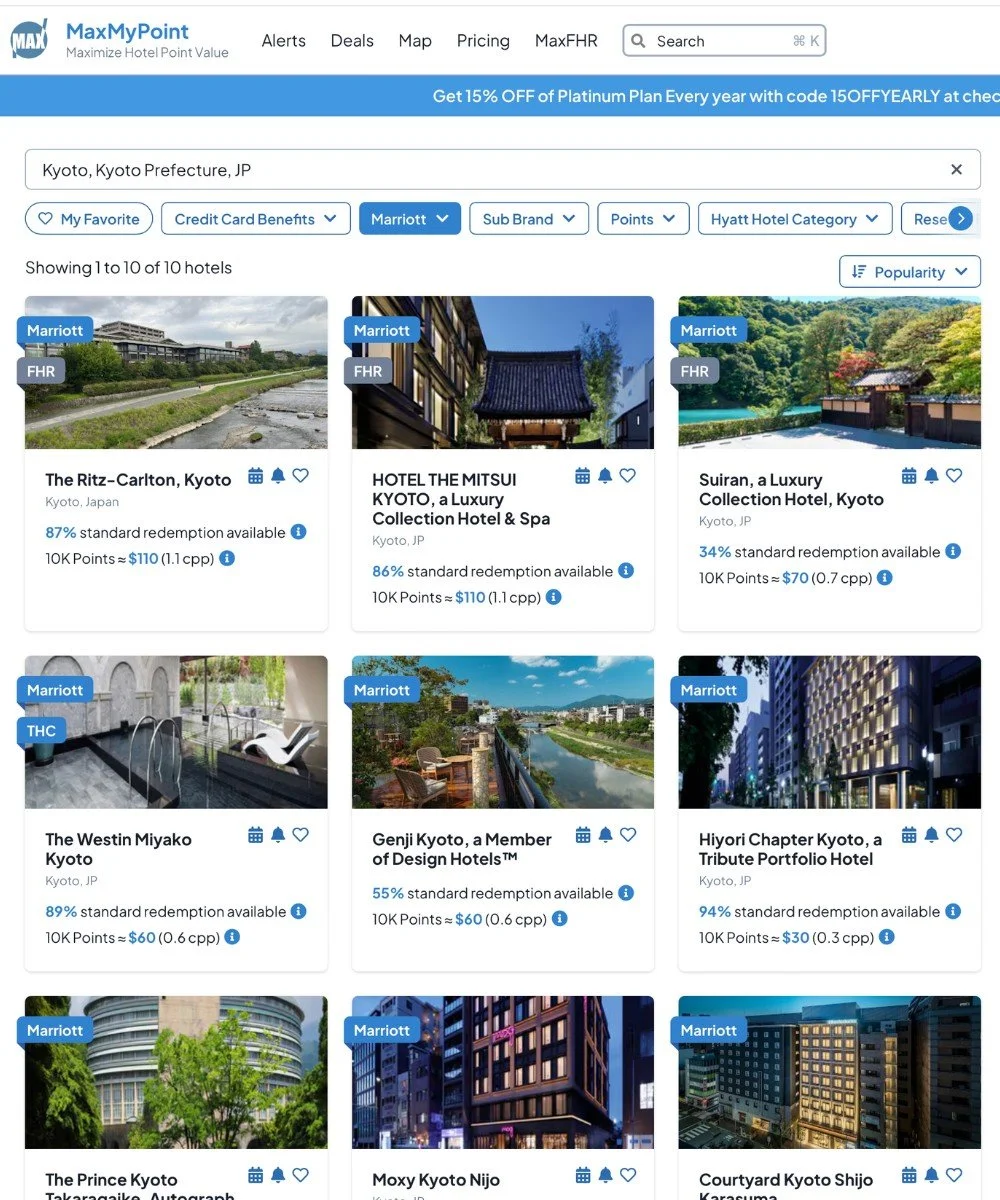Viewport: 1000px width, 1200px height.
Task: Open the Marriott brand filter dropdown
Action: (x=410, y=219)
